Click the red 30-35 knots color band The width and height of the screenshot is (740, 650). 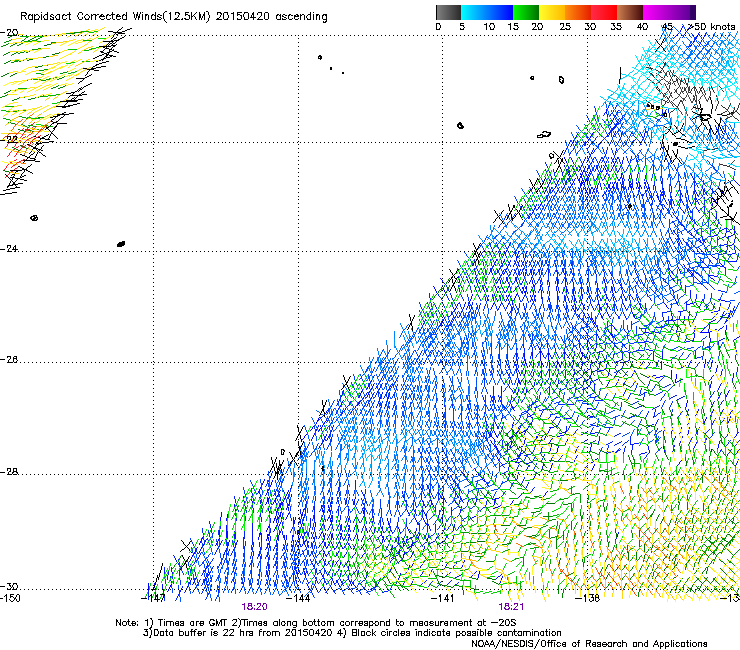[x=604, y=12]
